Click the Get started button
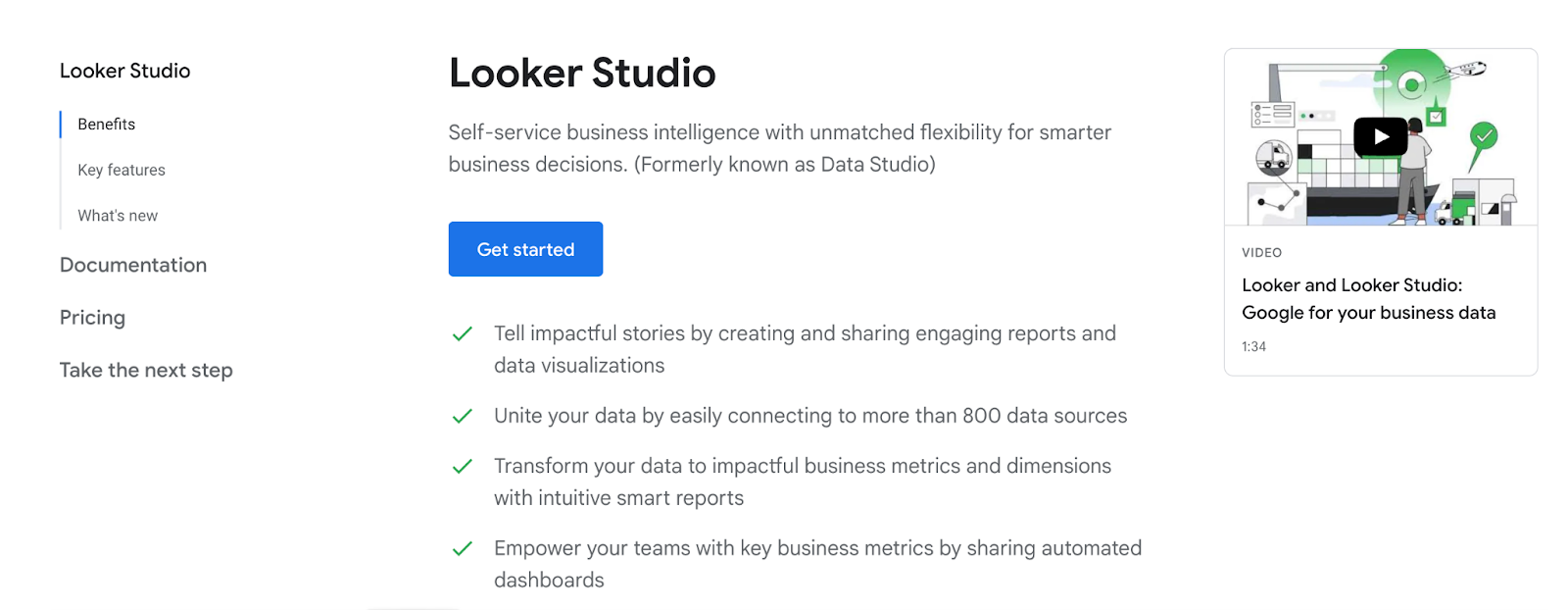 (x=525, y=249)
